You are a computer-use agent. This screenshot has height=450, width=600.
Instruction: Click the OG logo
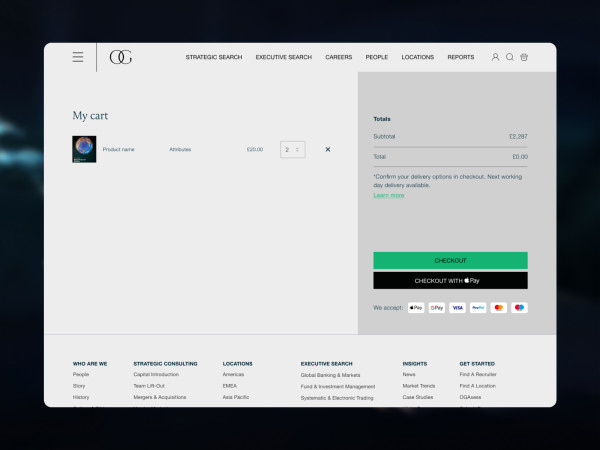(x=120, y=57)
